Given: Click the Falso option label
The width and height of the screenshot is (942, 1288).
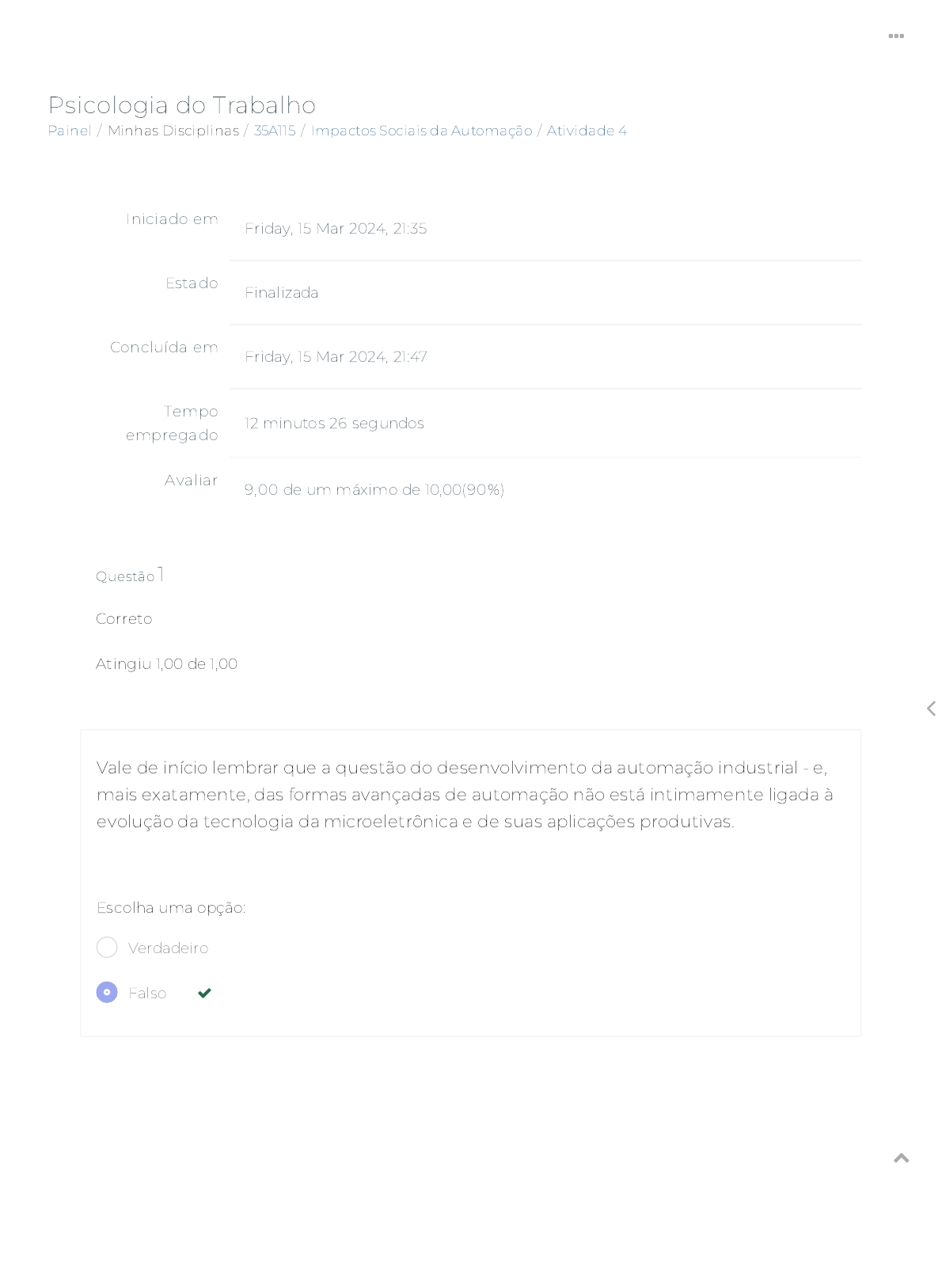Looking at the screenshot, I should (147, 994).
